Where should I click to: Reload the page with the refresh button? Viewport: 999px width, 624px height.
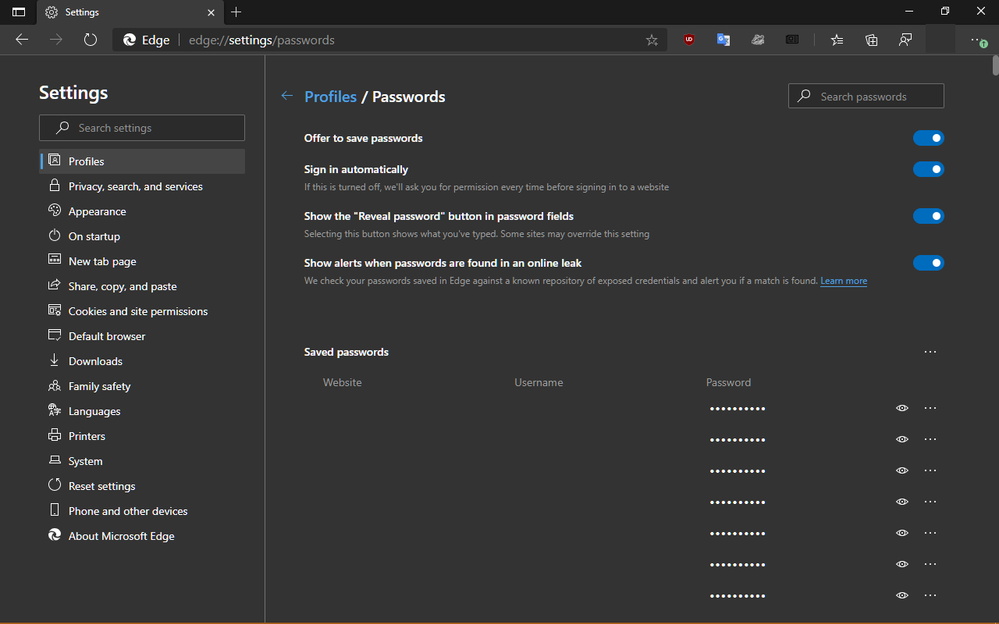(x=90, y=40)
